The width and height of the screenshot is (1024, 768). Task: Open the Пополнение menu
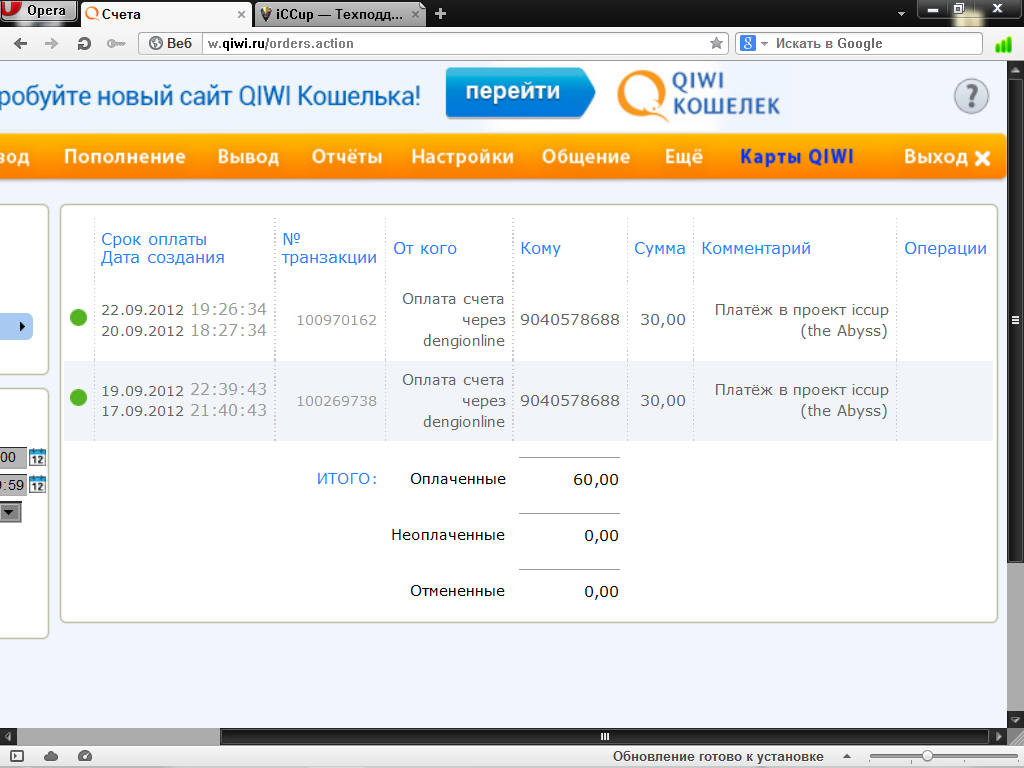pos(125,157)
